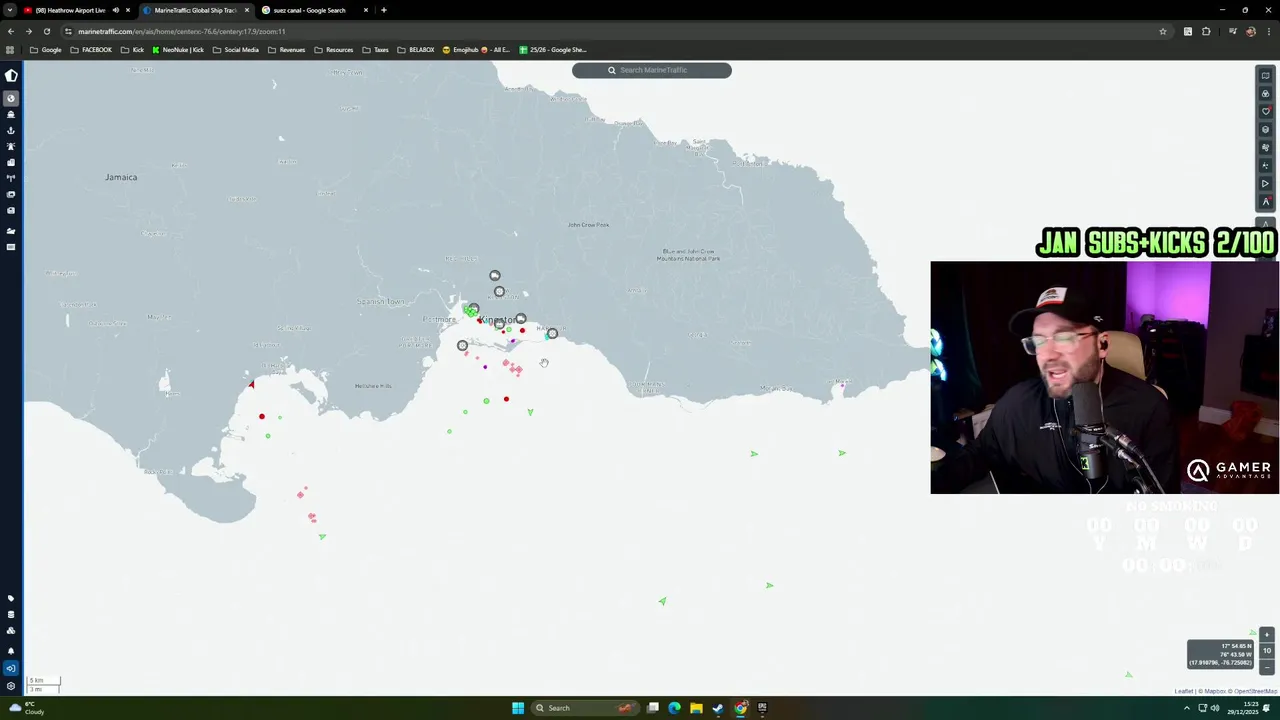This screenshot has width=1280, height=720.
Task: Close the suez canal Google Search tab
Action: pyautogui.click(x=366, y=10)
